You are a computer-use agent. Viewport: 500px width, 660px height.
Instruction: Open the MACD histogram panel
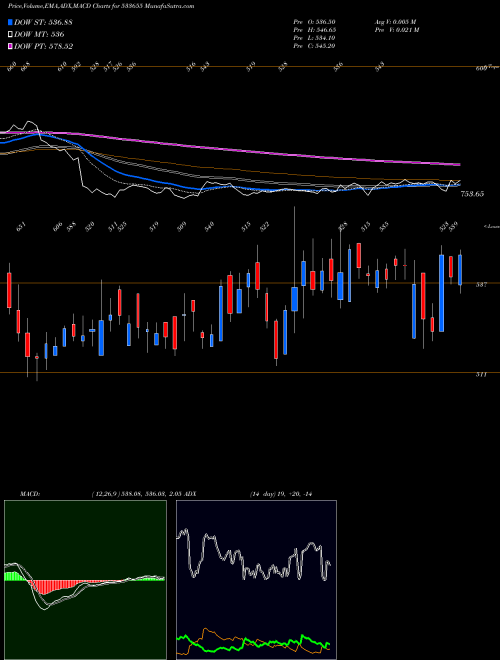[85, 580]
